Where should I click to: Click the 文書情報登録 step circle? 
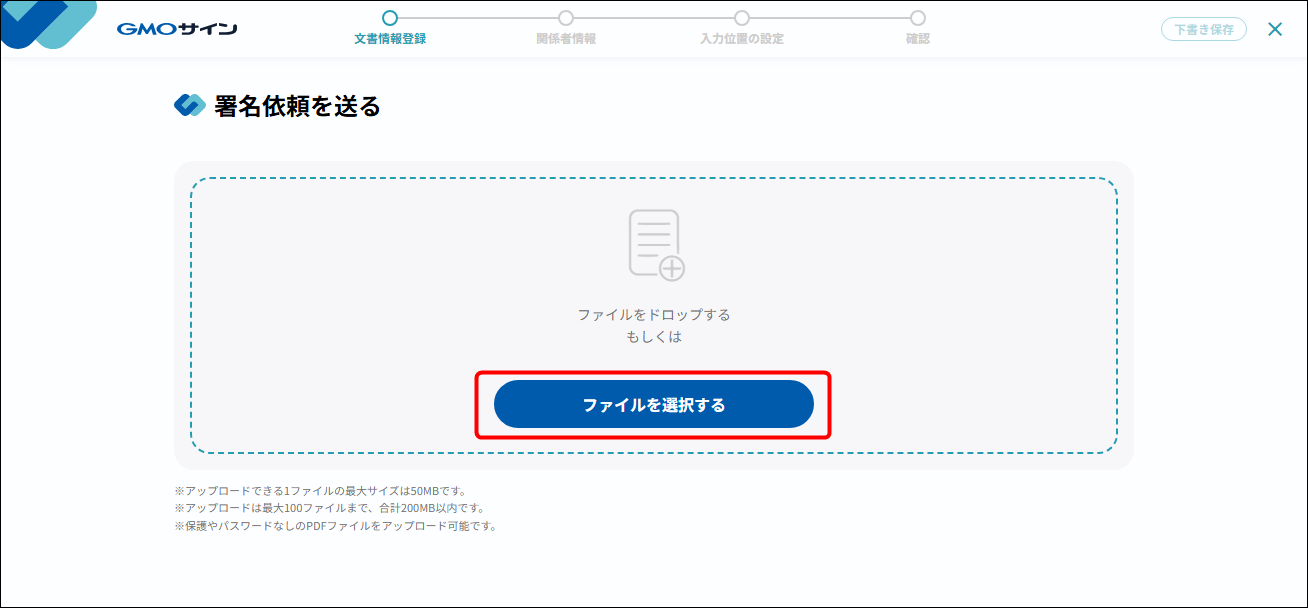[x=390, y=18]
